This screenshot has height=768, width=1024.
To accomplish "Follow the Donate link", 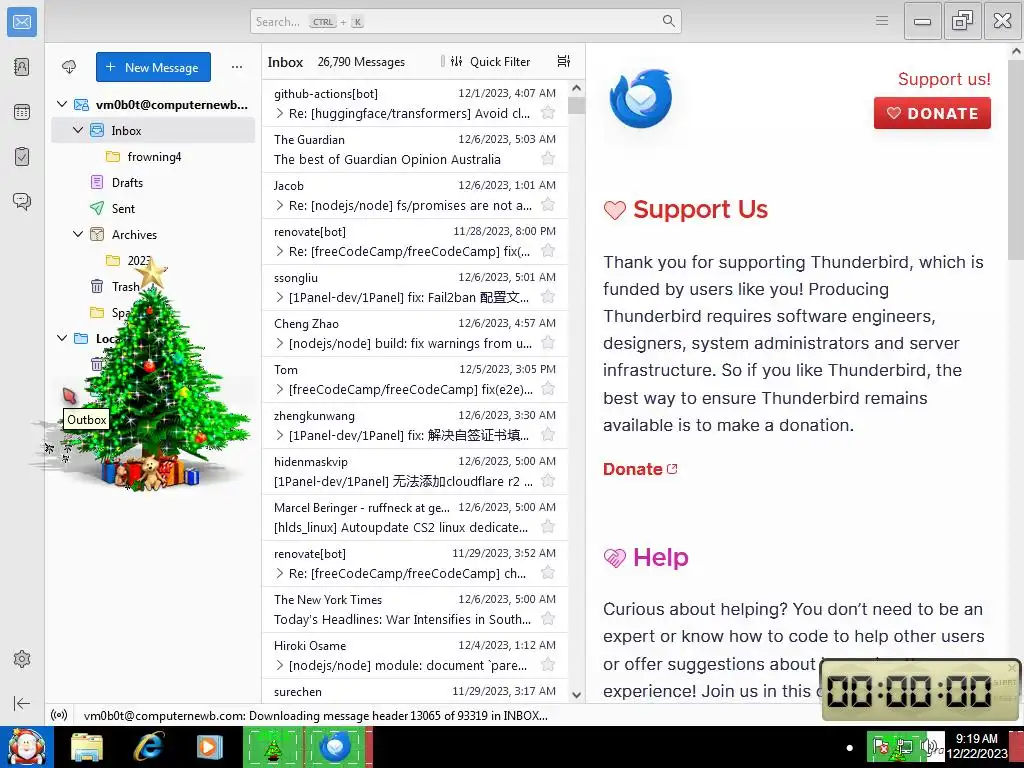I will click(640, 469).
